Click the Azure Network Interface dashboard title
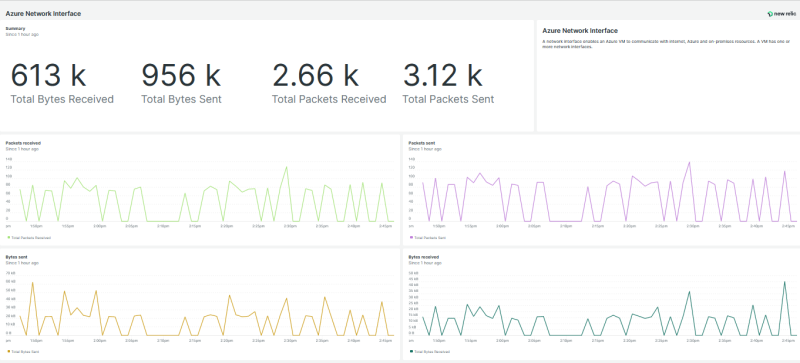 pos(43,14)
